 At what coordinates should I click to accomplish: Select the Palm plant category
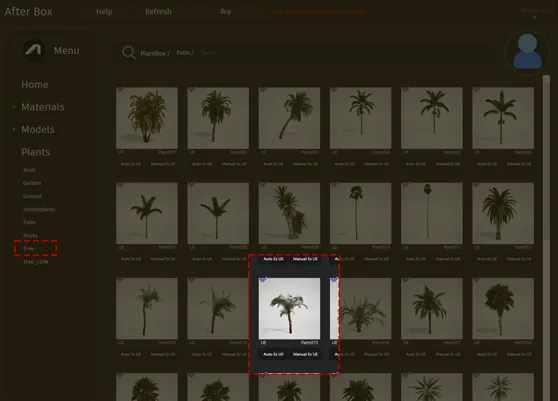pos(29,222)
